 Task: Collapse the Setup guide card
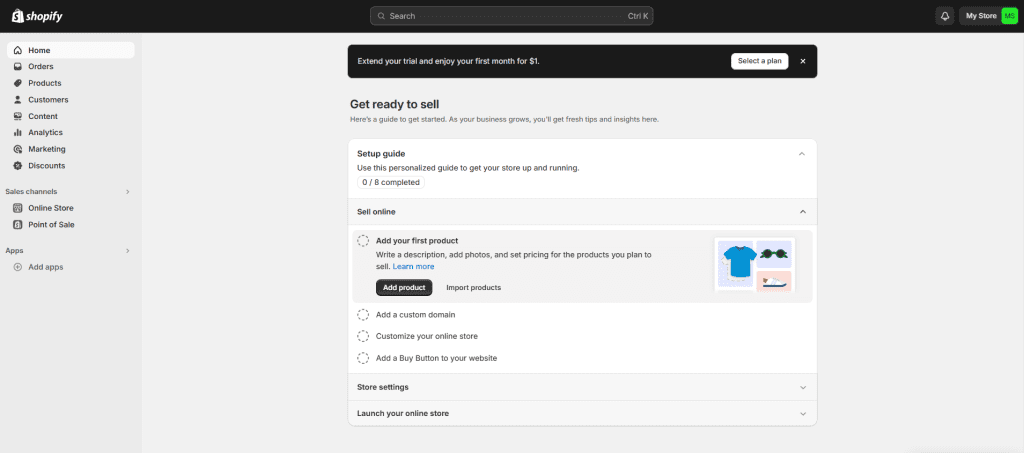[x=802, y=154]
